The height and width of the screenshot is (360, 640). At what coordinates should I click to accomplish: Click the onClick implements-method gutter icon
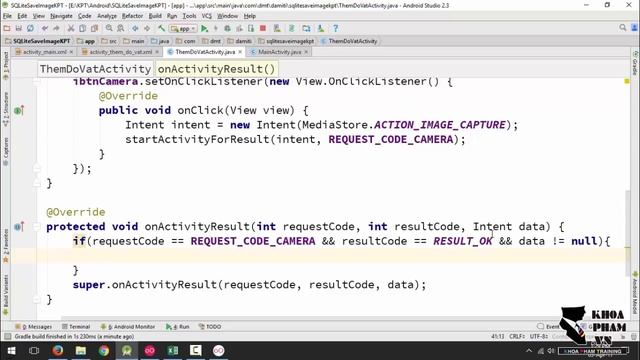tap(19, 110)
